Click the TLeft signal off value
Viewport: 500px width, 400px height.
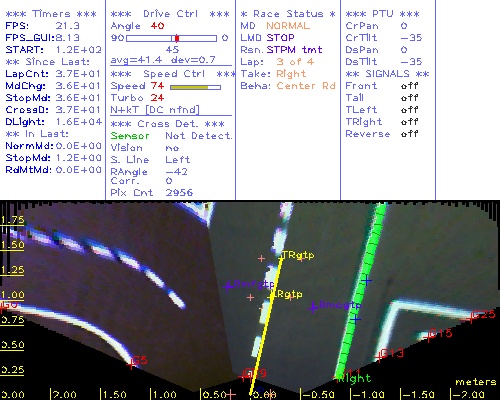[x=409, y=110]
